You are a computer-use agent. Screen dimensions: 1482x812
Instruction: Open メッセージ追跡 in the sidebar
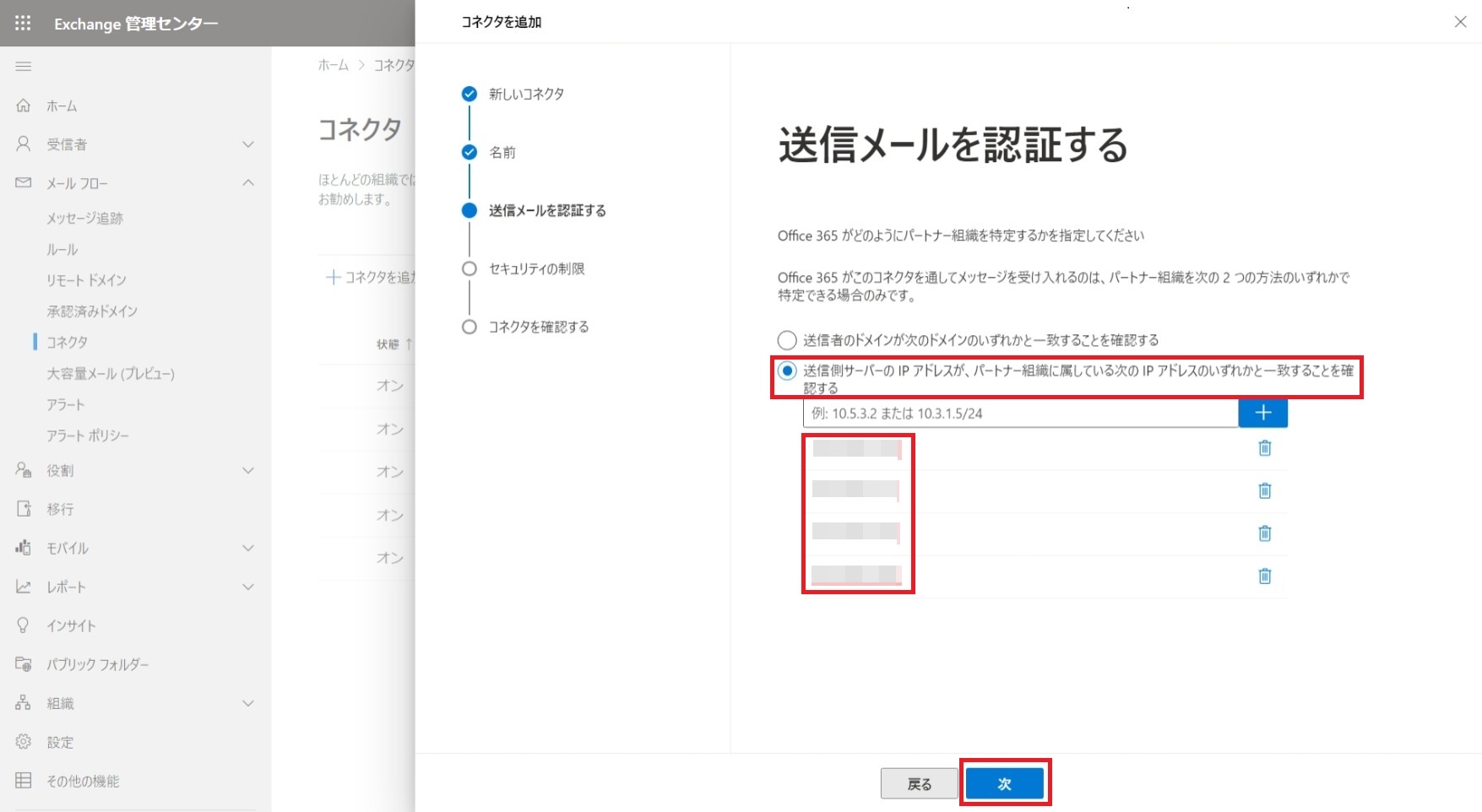pos(84,219)
